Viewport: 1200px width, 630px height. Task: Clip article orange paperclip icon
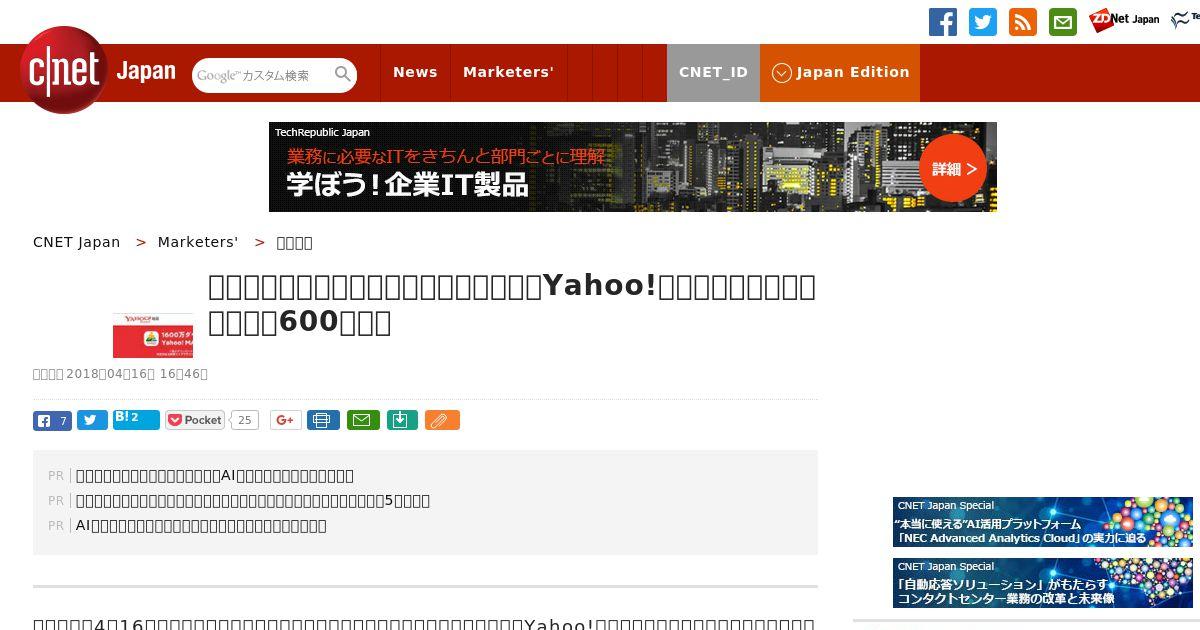click(442, 420)
